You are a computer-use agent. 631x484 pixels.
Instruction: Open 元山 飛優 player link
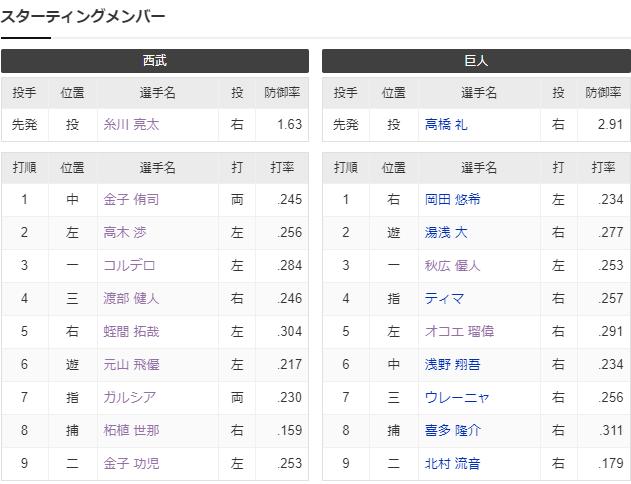pyautogui.click(x=131, y=364)
